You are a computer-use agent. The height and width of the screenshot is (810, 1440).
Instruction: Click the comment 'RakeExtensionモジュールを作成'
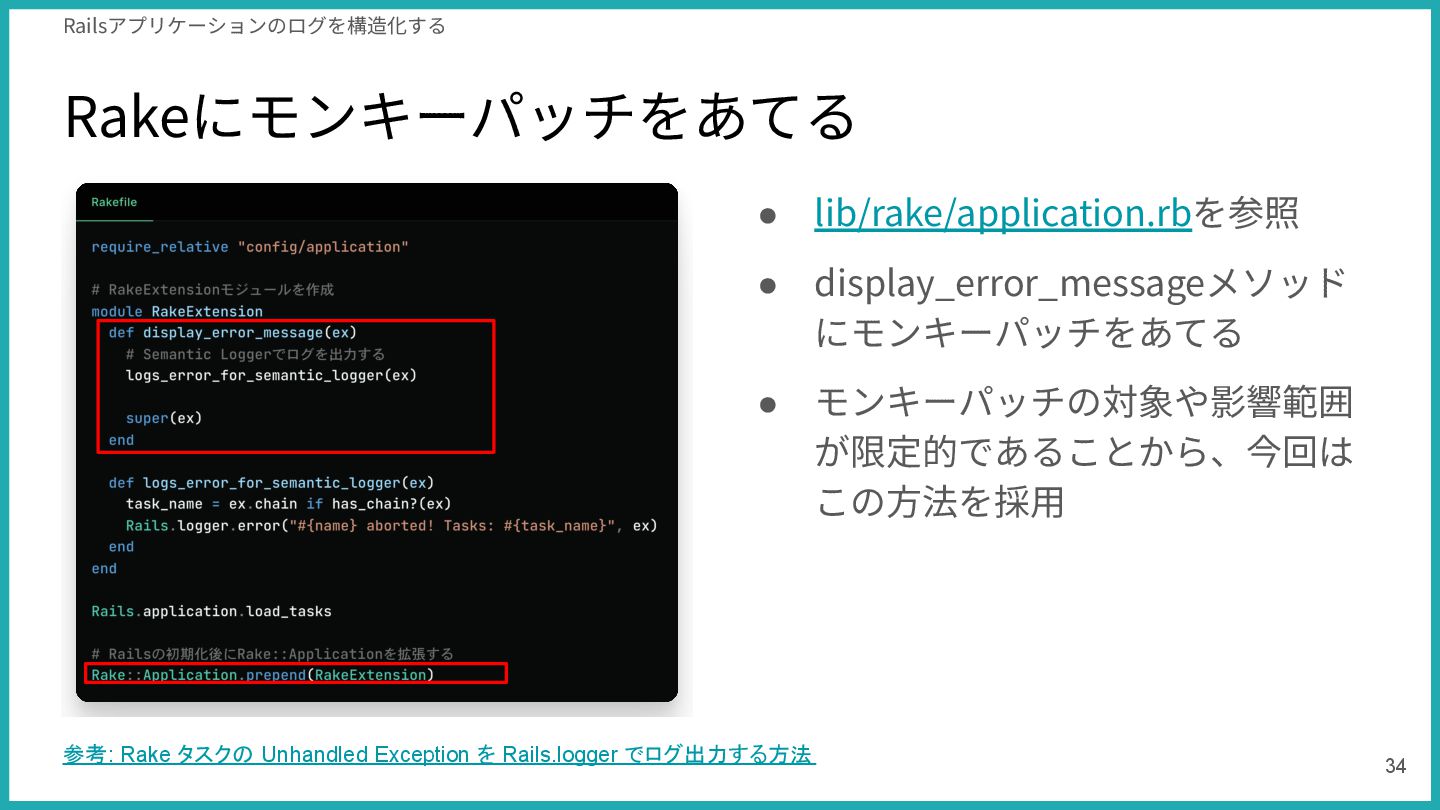click(213, 290)
